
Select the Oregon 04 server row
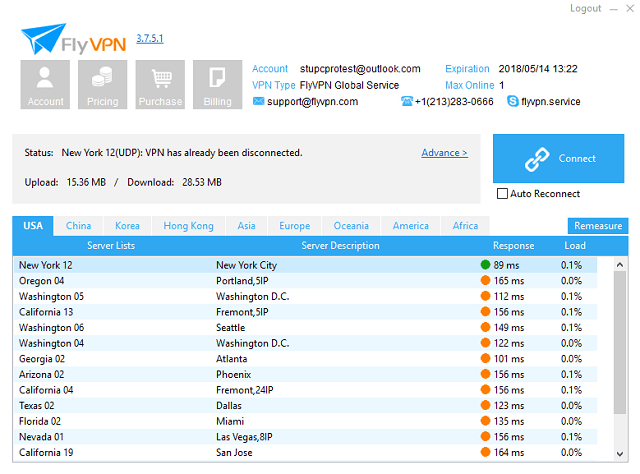click(x=305, y=280)
